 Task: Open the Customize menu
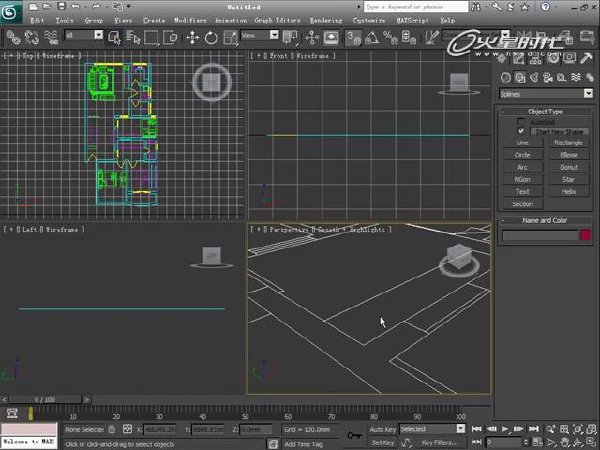pos(369,20)
